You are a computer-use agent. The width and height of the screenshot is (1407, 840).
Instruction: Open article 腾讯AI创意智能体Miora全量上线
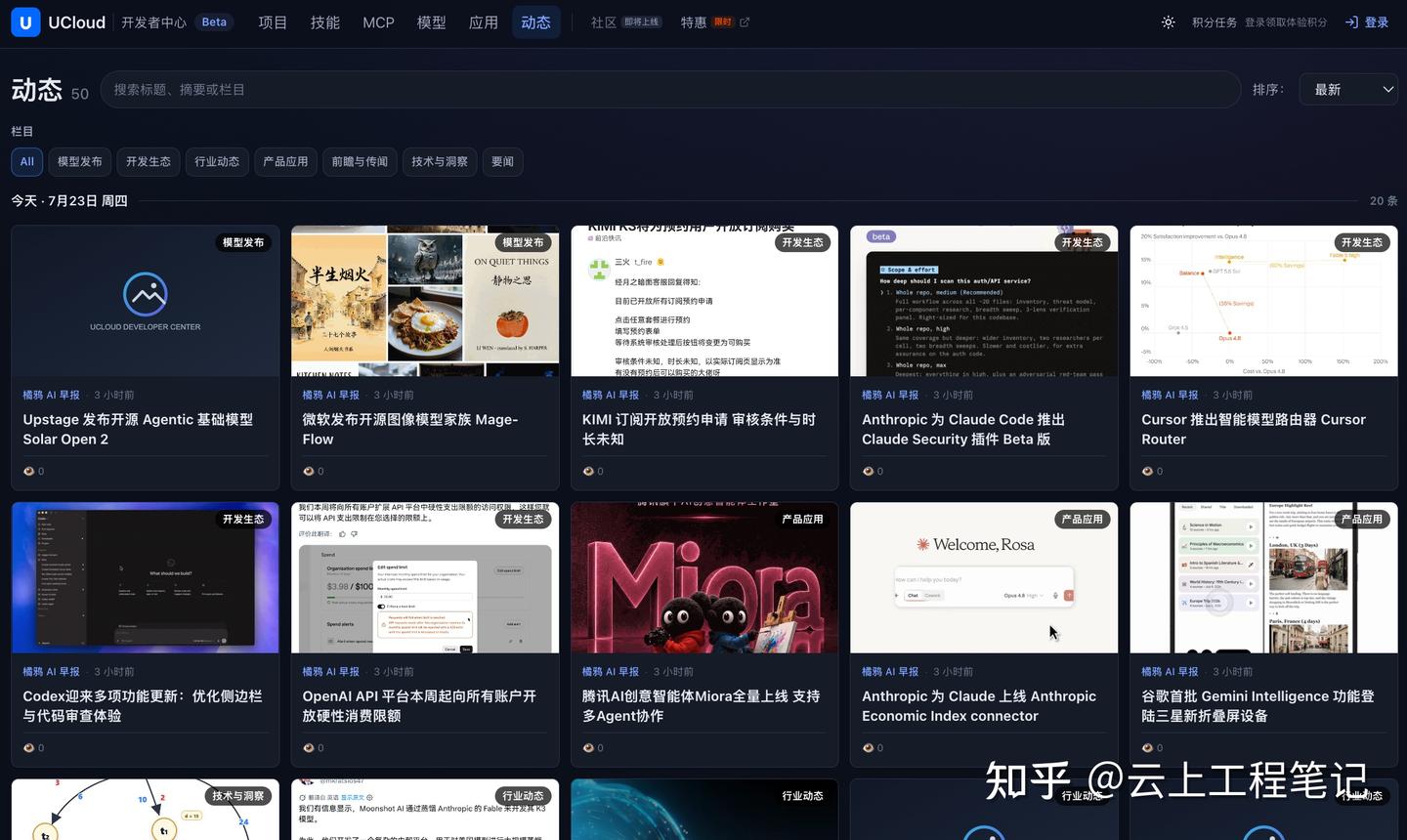[701, 706]
